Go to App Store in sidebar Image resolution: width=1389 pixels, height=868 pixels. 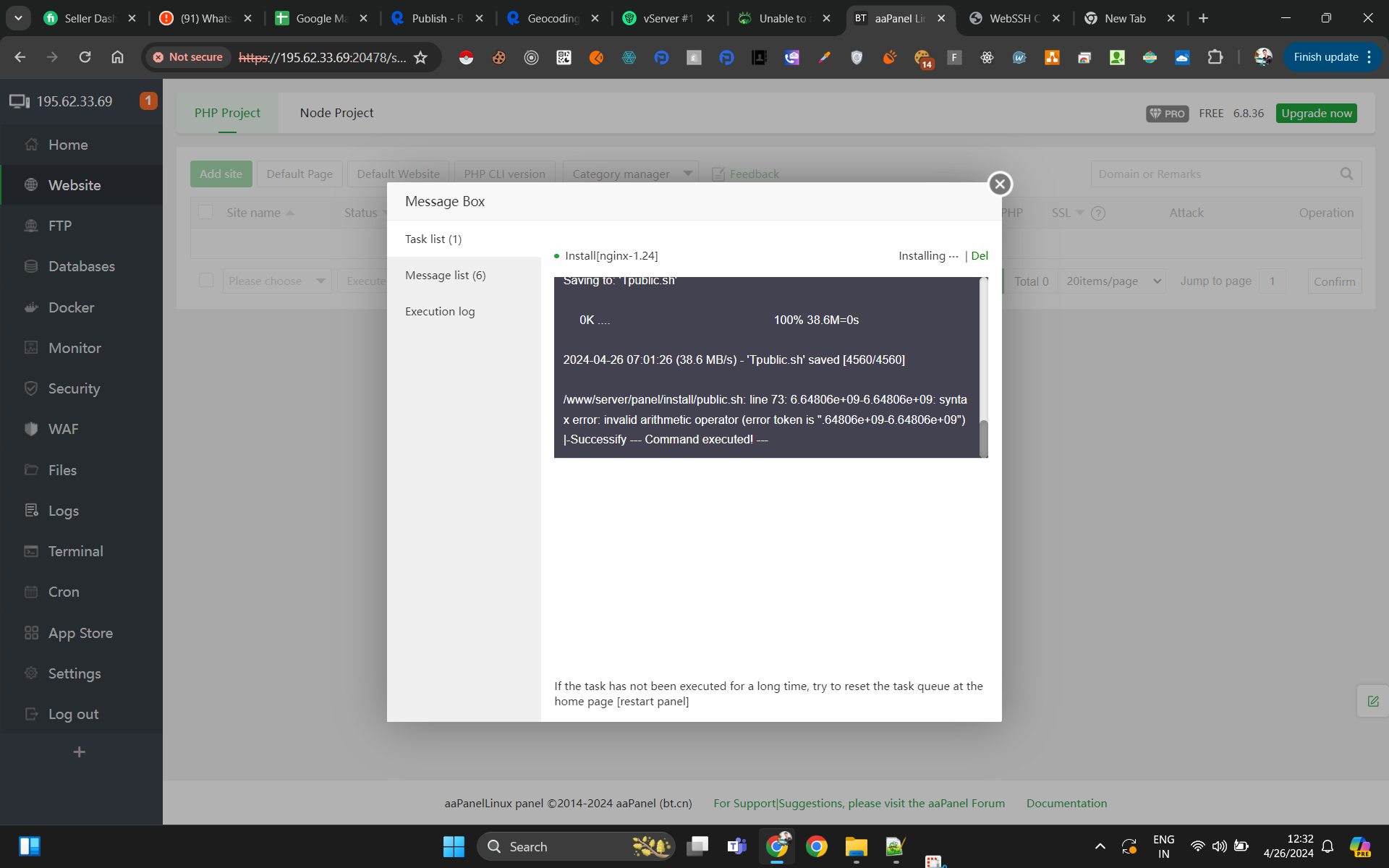pos(80,633)
